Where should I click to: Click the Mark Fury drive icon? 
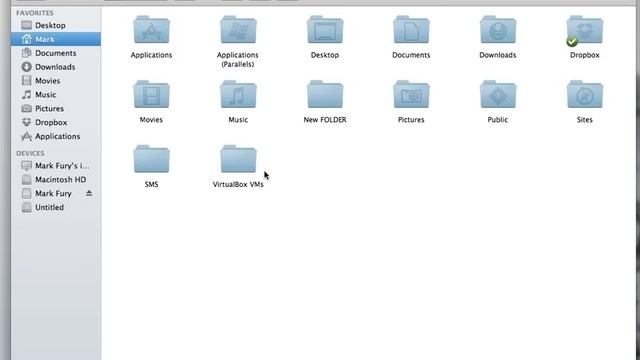[27, 193]
